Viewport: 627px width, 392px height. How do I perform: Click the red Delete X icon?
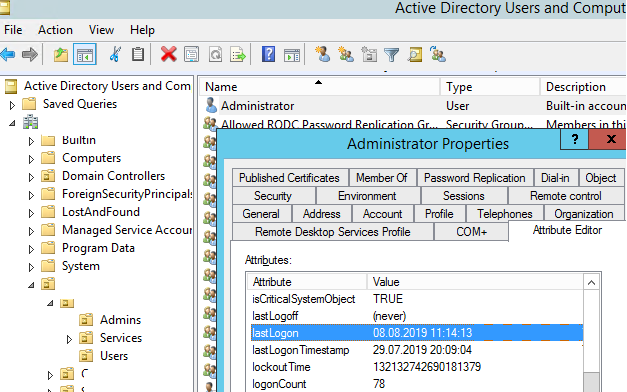coord(168,54)
